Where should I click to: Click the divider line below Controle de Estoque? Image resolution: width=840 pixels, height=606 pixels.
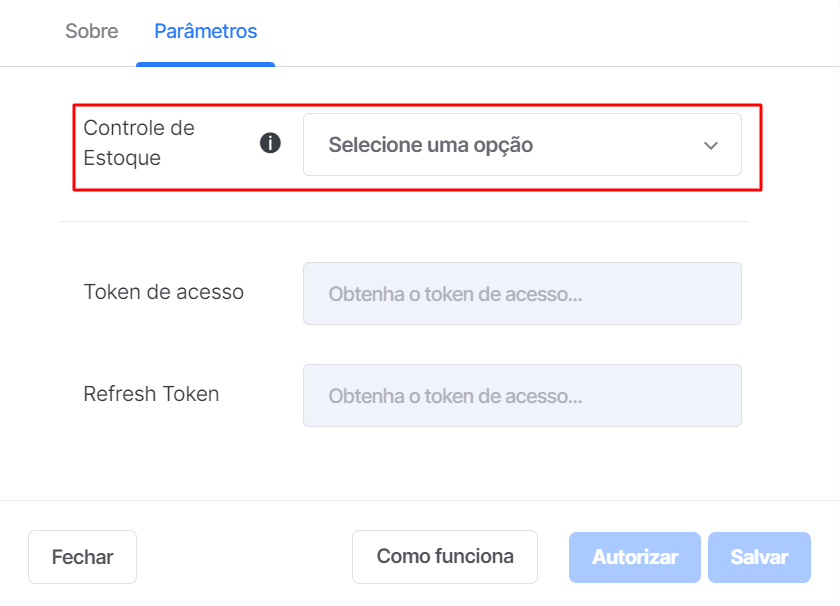tap(404, 221)
